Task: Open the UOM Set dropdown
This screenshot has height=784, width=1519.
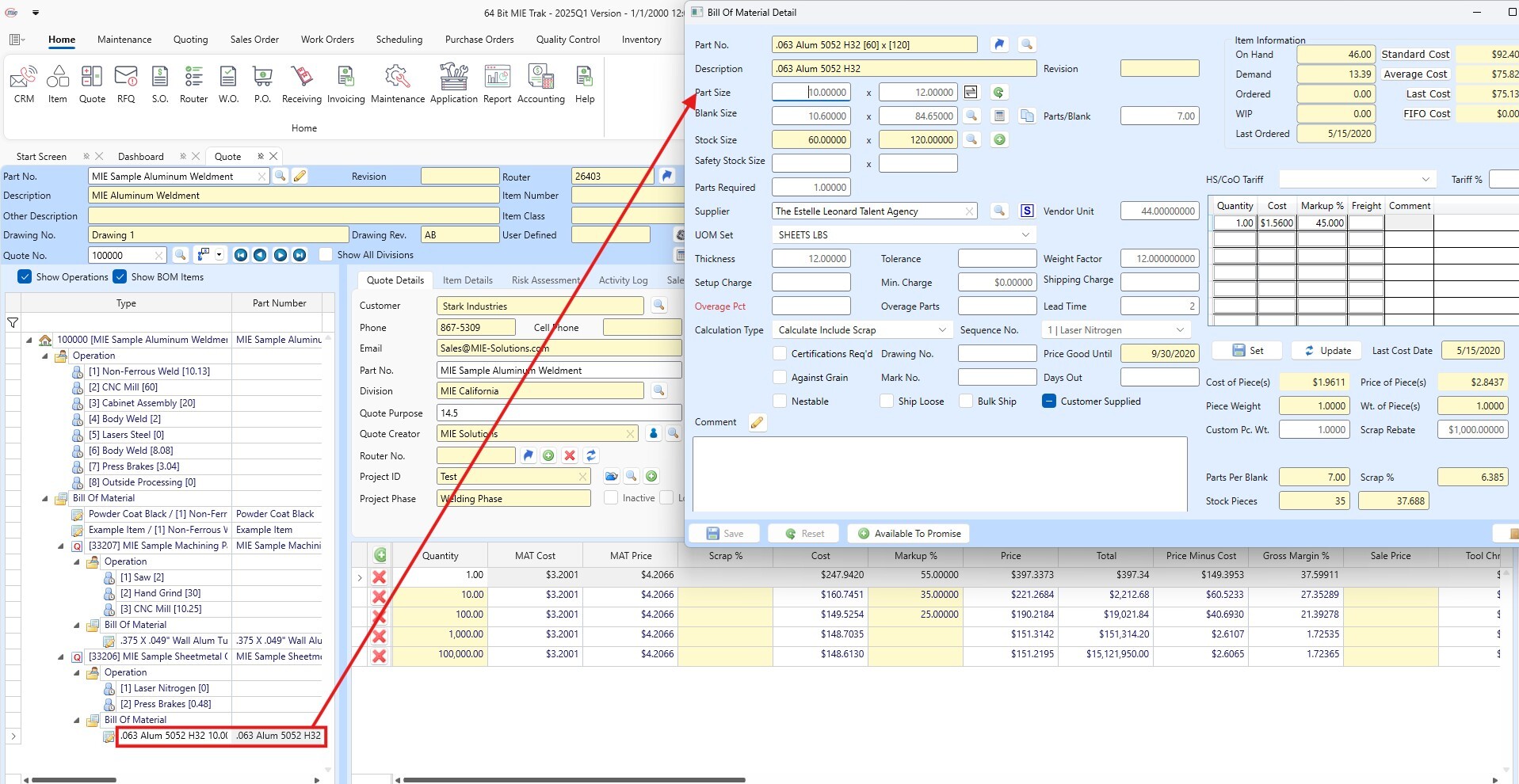Action: coord(1027,234)
